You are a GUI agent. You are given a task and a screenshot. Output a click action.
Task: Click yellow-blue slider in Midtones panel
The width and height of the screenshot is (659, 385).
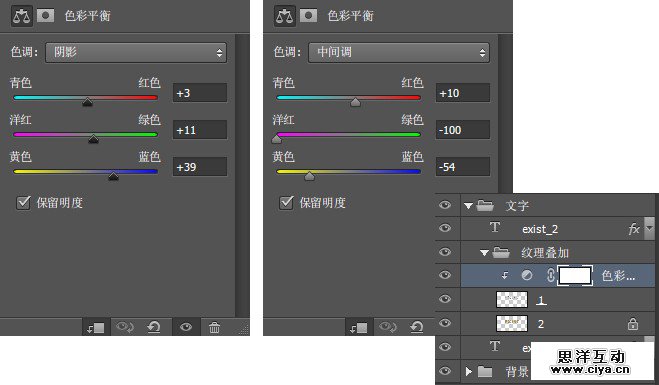click(x=348, y=172)
